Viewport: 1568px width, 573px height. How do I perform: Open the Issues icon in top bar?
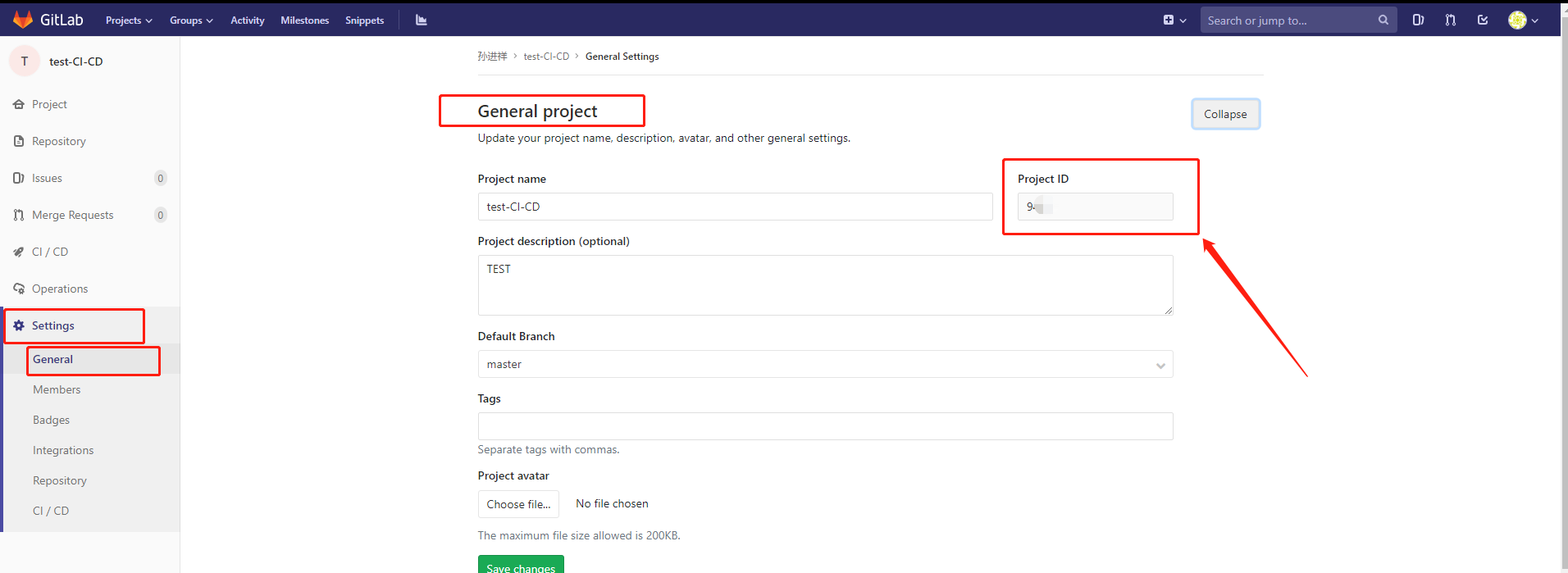[1418, 20]
